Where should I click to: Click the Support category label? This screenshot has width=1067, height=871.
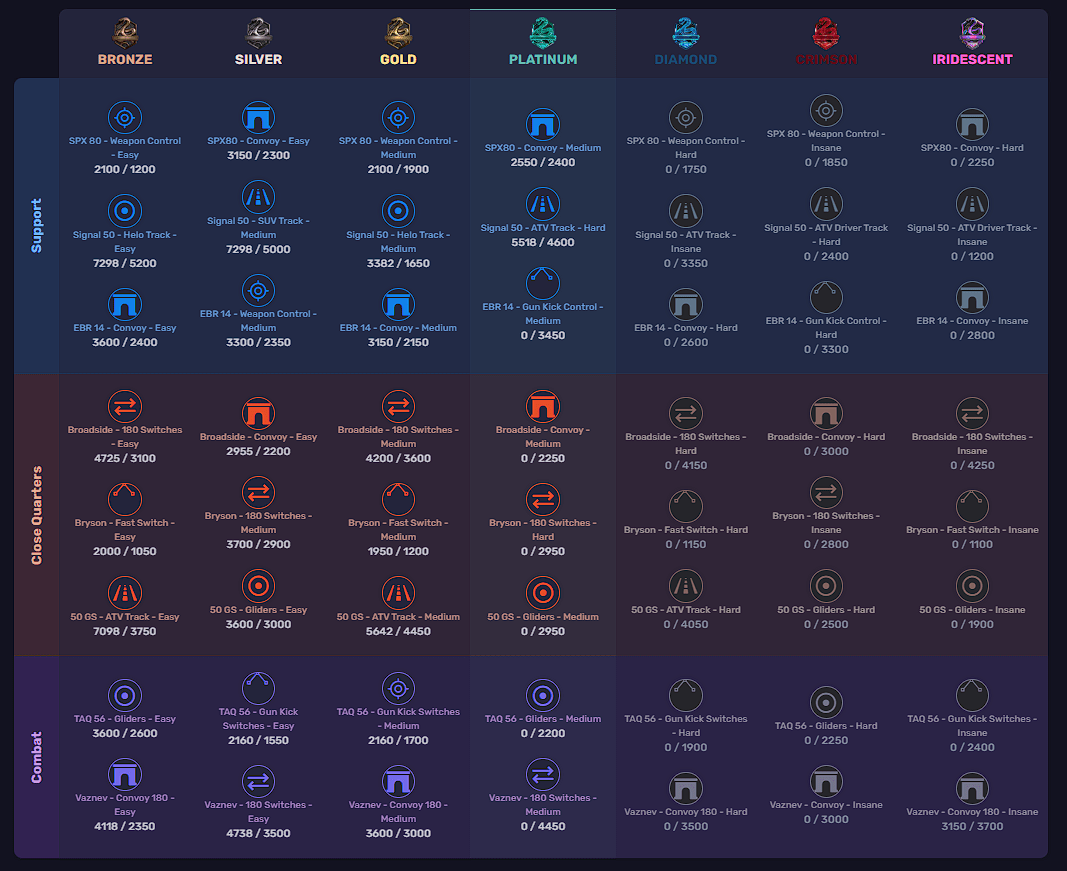[37, 225]
